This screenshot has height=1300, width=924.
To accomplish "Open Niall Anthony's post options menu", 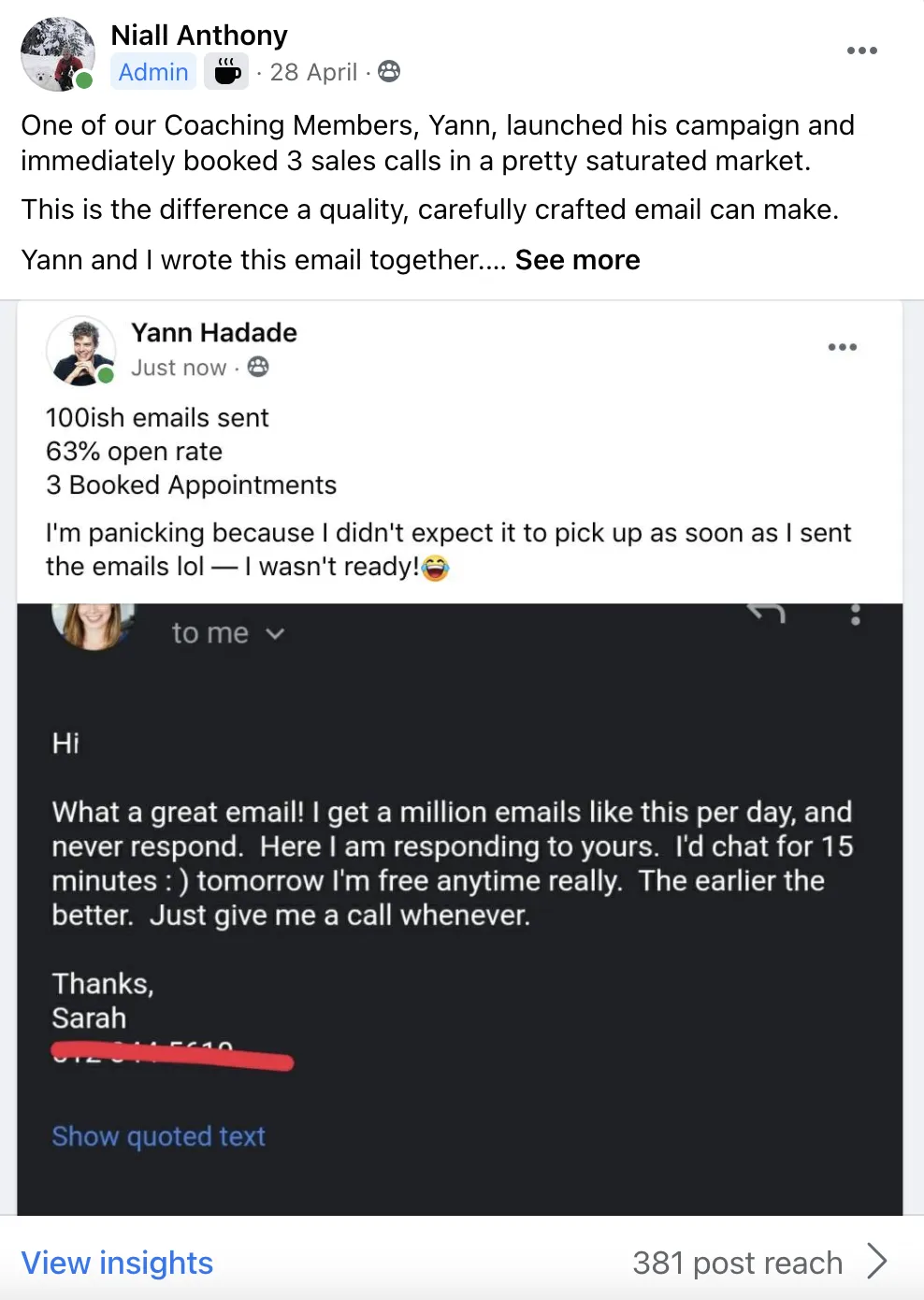I will (861, 51).
